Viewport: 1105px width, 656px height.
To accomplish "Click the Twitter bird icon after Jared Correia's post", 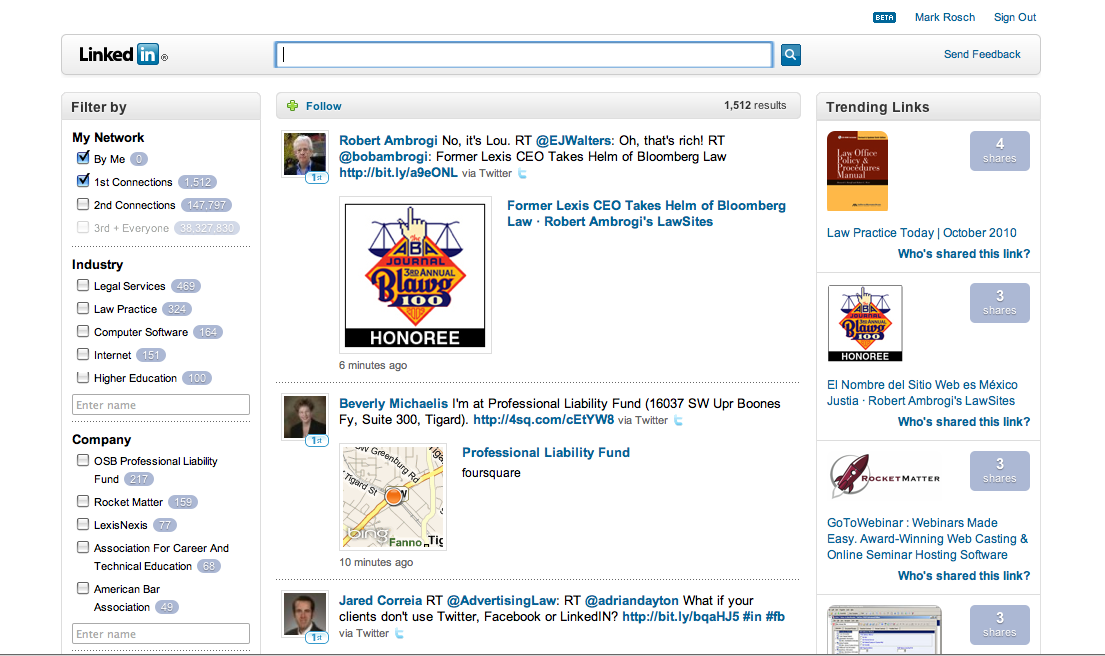I will pyautogui.click(x=399, y=633).
